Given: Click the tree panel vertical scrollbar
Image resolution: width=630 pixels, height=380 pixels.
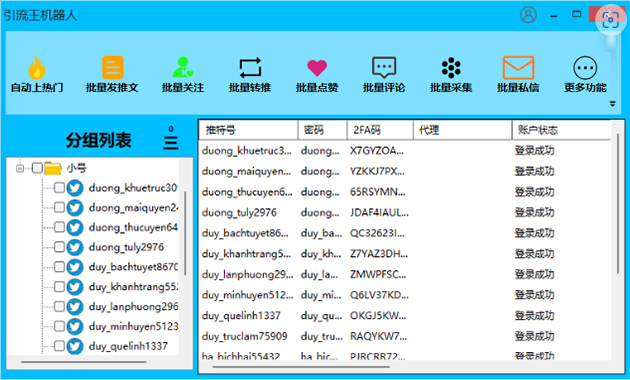Looking at the screenshot, I should click(x=185, y=233).
